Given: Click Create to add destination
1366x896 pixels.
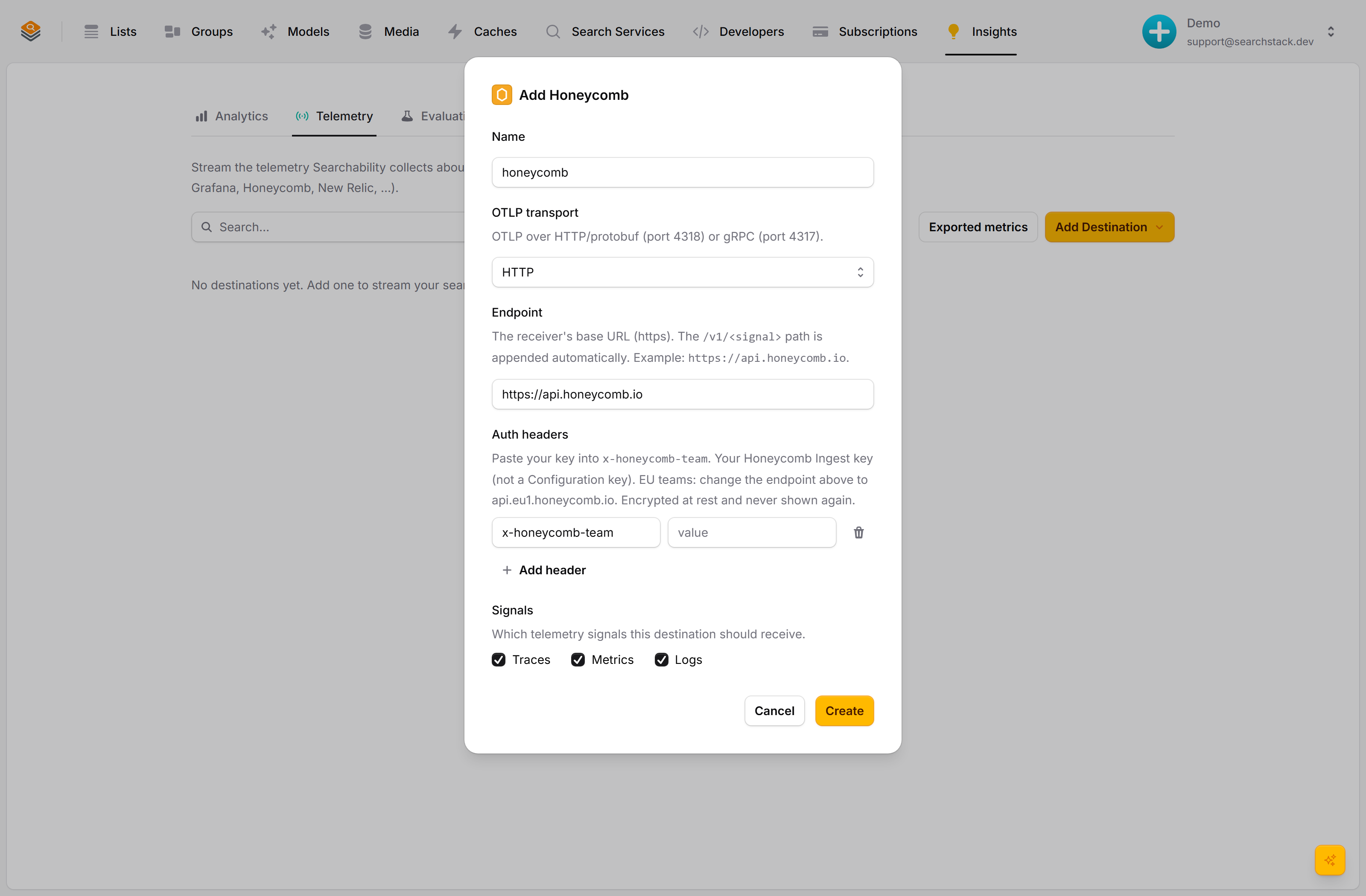Looking at the screenshot, I should coord(844,711).
